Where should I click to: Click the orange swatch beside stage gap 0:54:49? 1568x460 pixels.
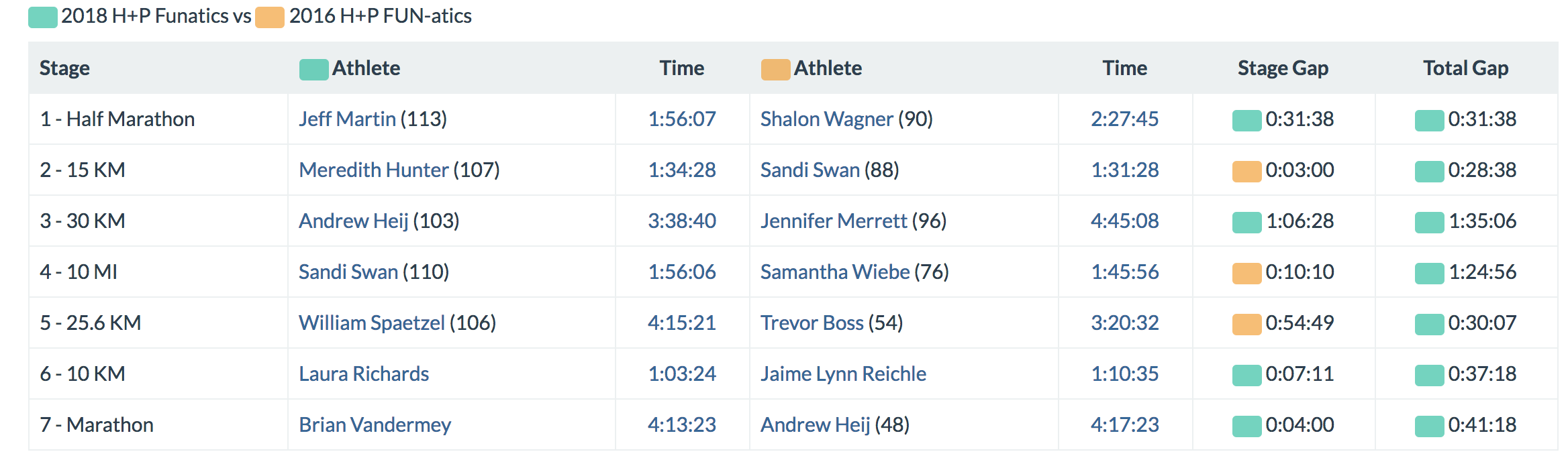click(x=1246, y=324)
